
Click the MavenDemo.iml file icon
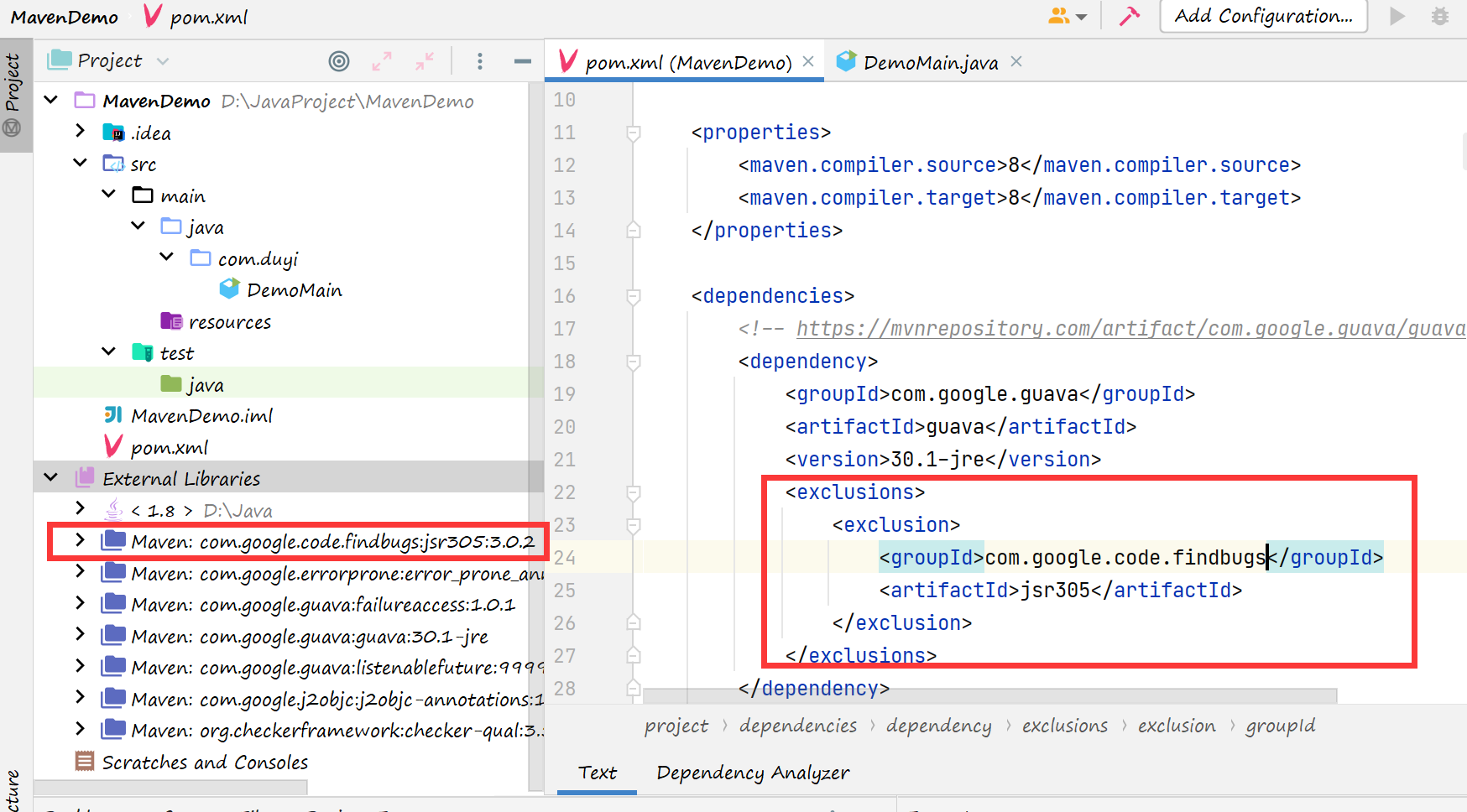pyautogui.click(x=113, y=415)
